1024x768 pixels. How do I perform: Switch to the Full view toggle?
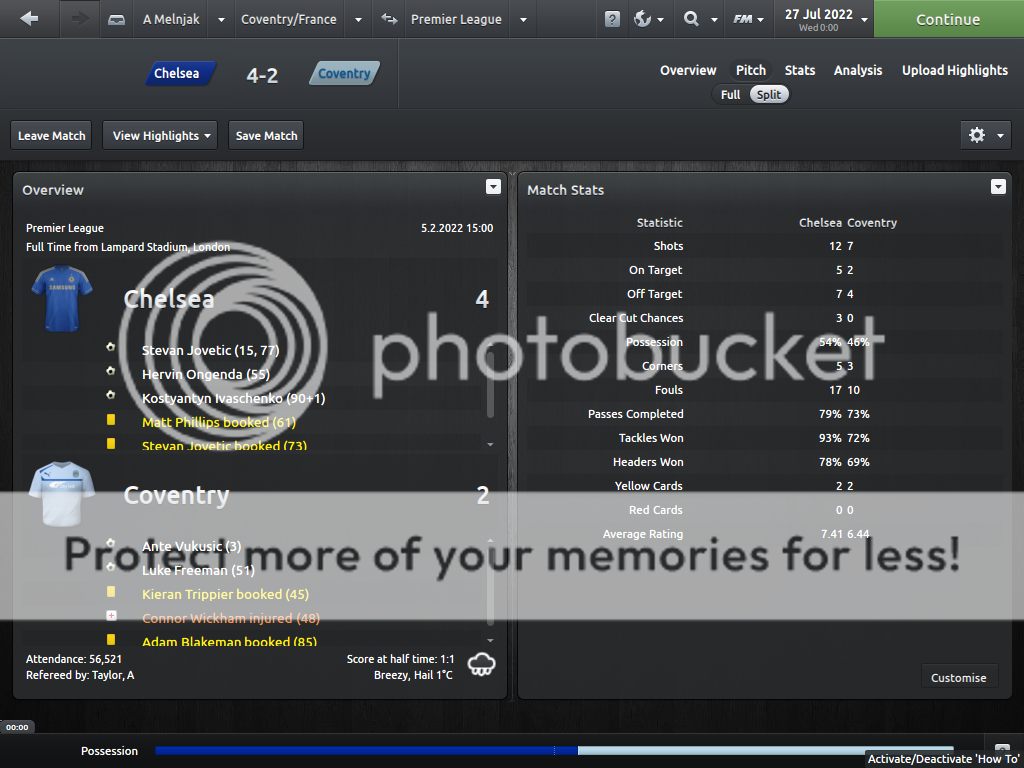pos(730,94)
